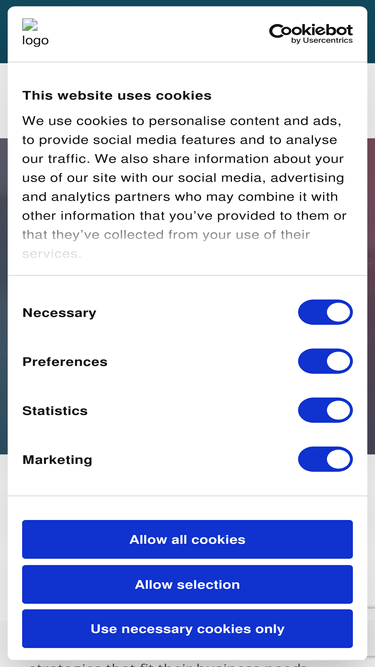375x667 pixels.
Task: Click the Allow all cookies button
Action: 188,539
